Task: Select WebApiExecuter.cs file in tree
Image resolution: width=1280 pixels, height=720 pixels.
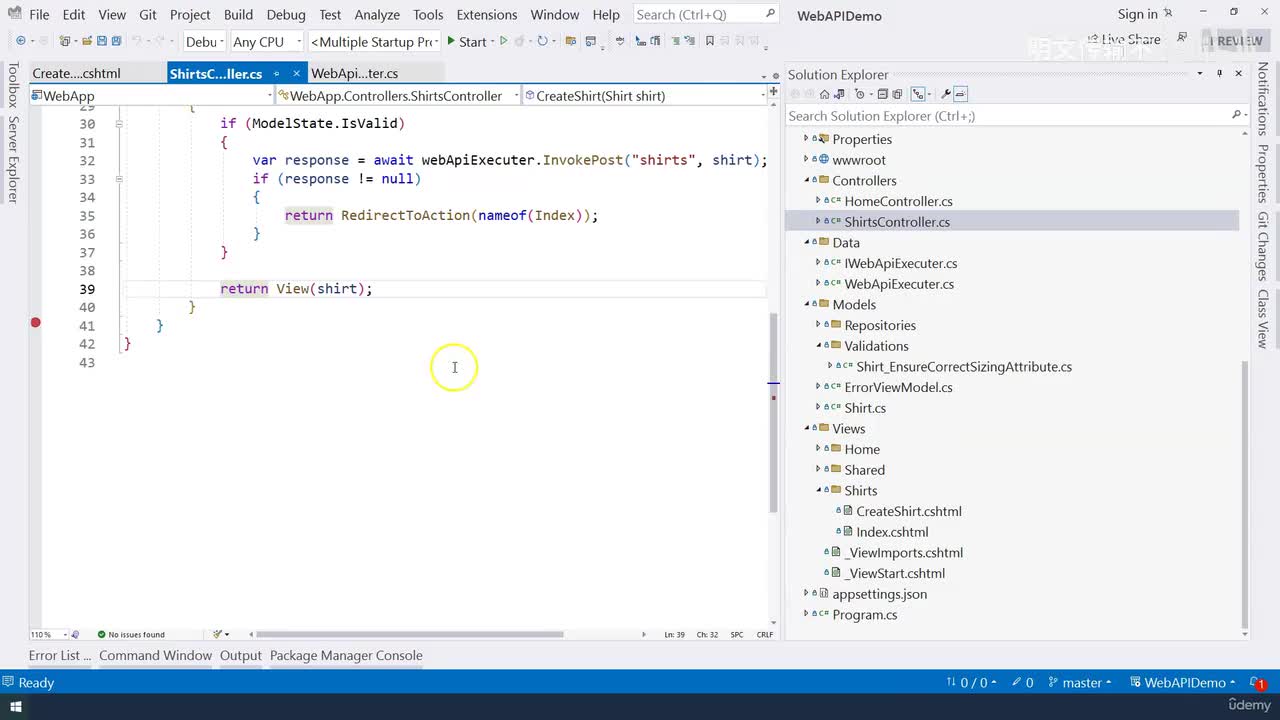Action: coord(899,284)
